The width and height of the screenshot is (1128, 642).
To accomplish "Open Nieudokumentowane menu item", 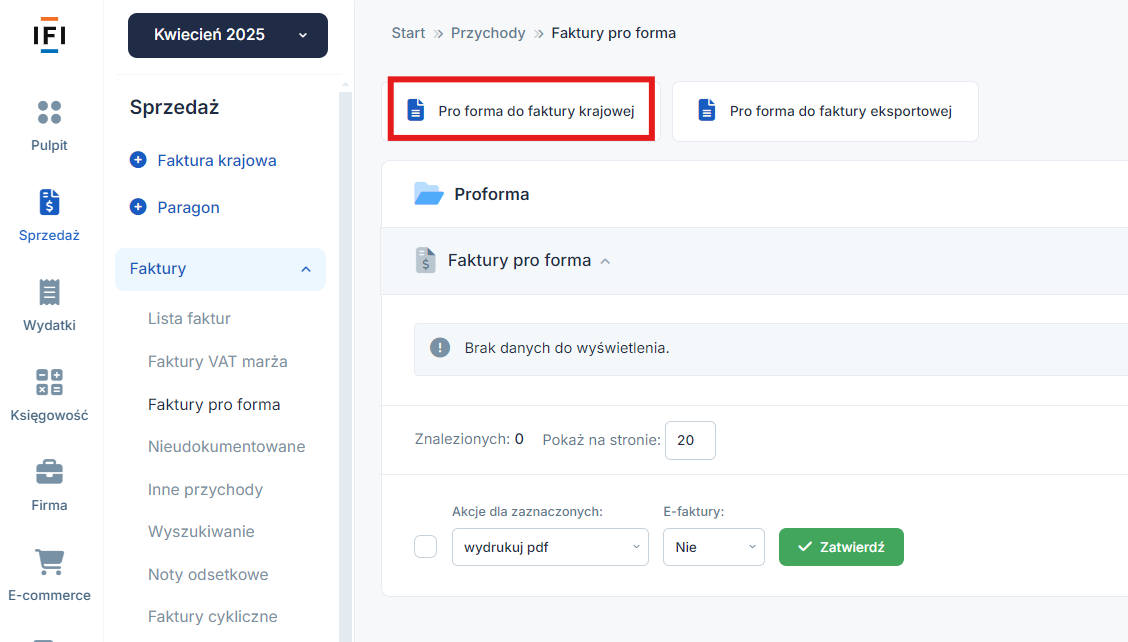I will point(227,446).
